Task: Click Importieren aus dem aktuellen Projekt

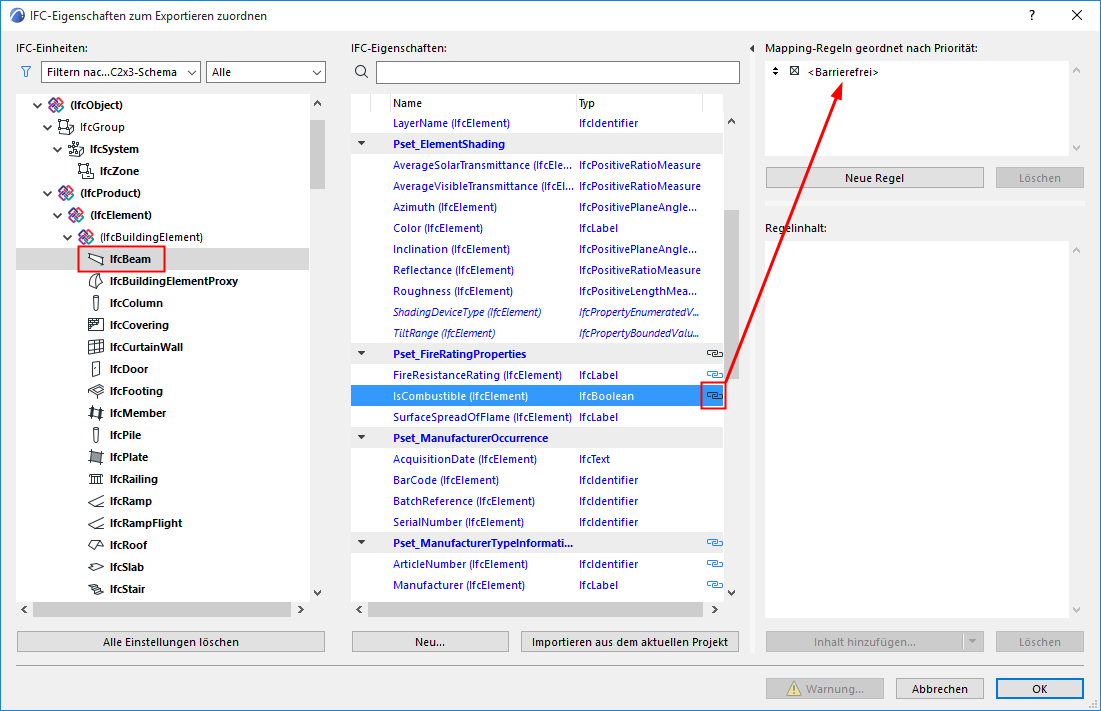Action: 630,642
